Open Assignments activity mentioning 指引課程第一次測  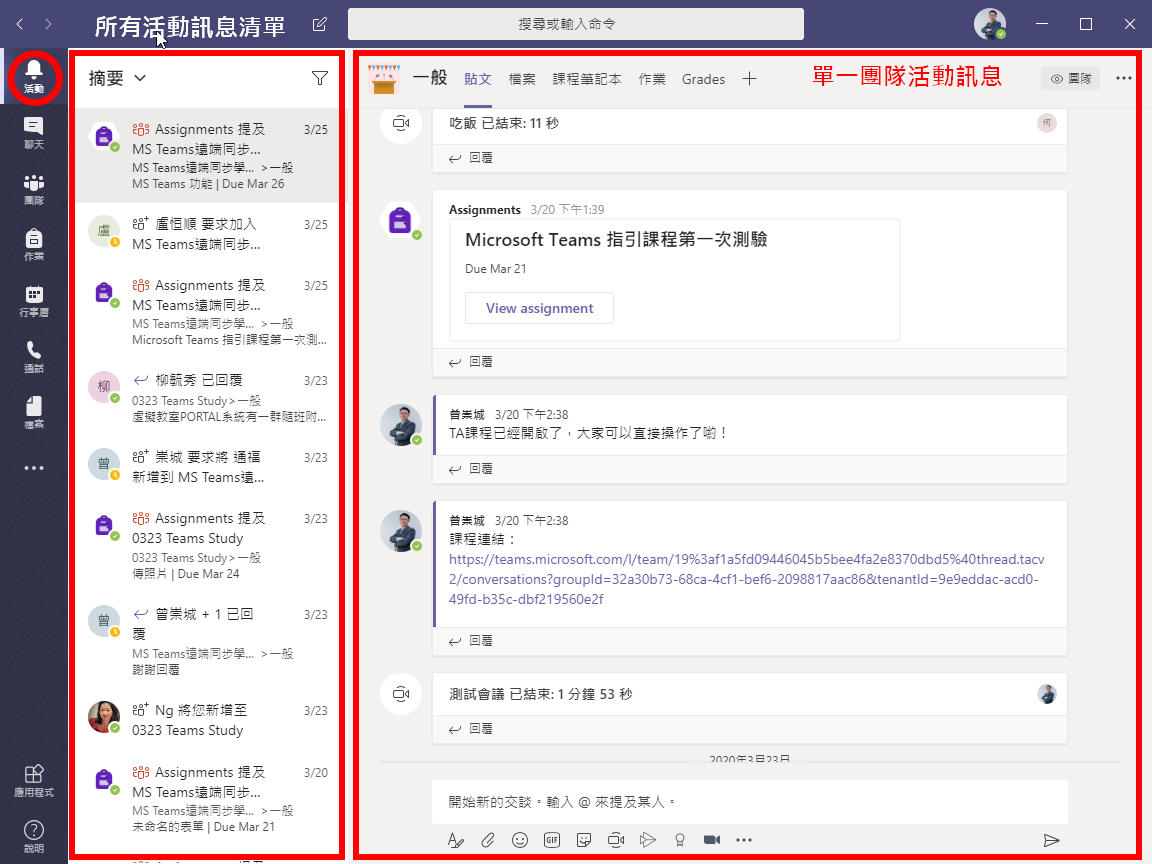[x=208, y=312]
